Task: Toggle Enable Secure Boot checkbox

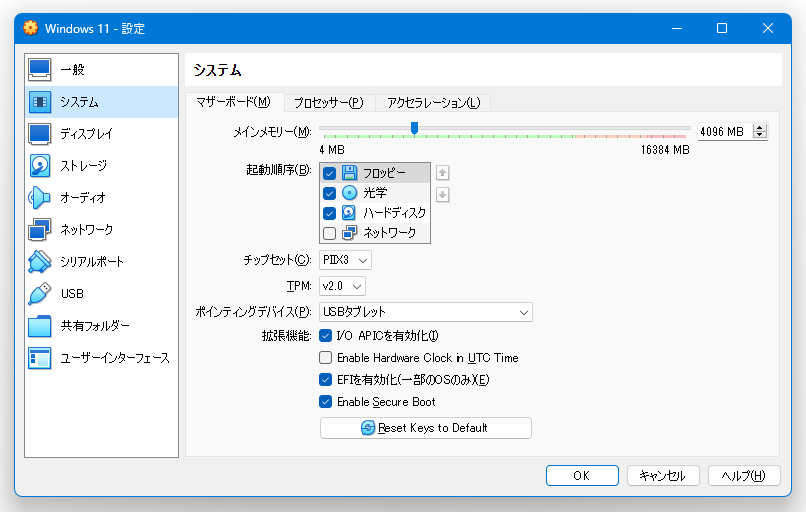Action: (325, 401)
